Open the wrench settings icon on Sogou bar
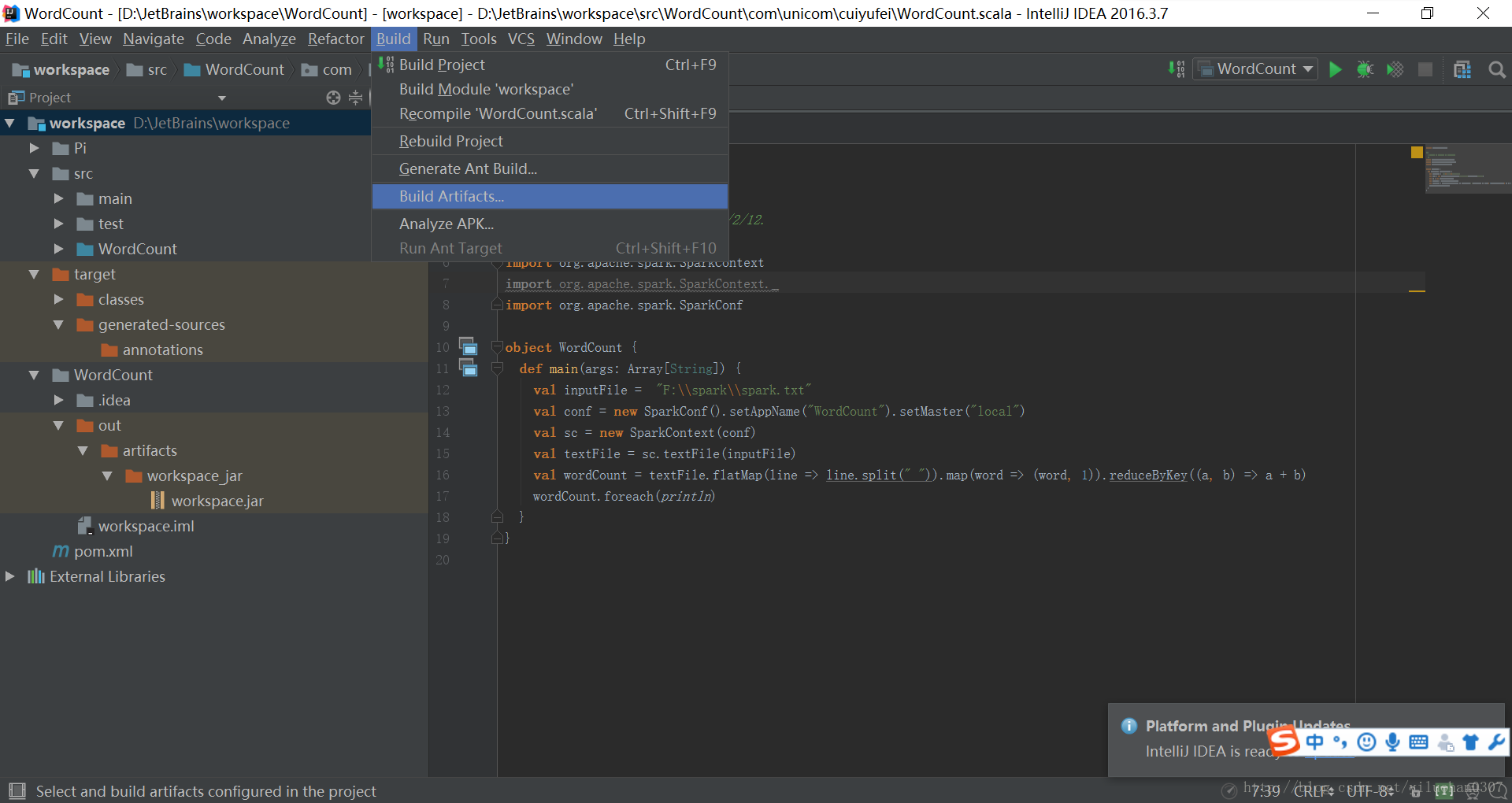Viewport: 1512px width, 803px height. pos(1496,742)
